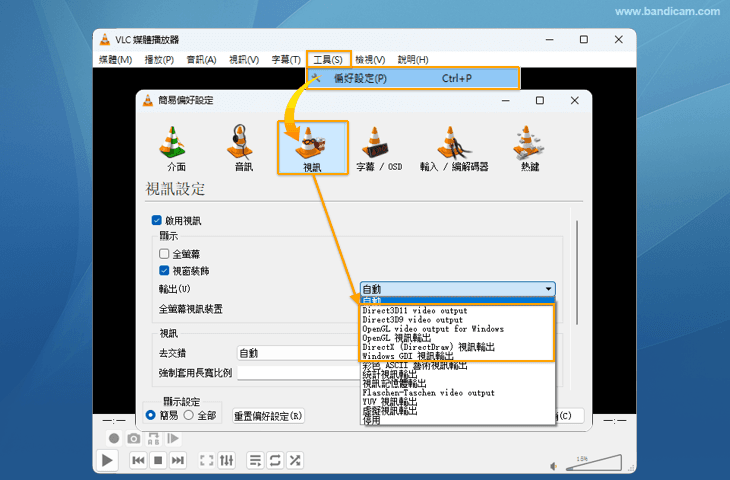Screen dimensions: 730x480
Task: Click the A-B loop icon
Action: [153, 439]
